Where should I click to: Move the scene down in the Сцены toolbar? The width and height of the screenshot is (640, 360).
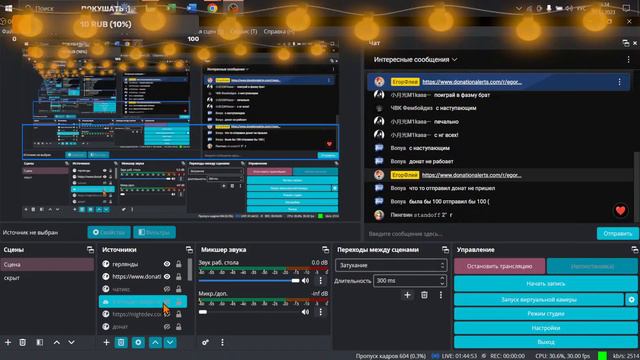[71, 342]
